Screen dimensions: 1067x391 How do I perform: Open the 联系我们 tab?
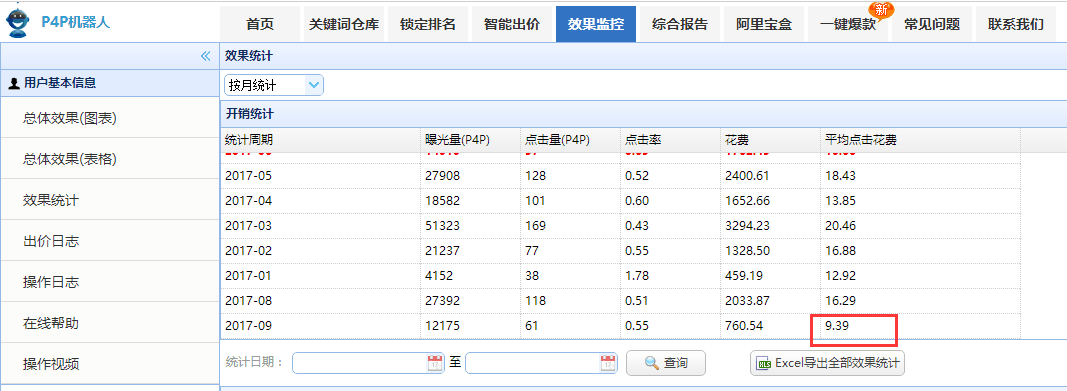[1016, 24]
